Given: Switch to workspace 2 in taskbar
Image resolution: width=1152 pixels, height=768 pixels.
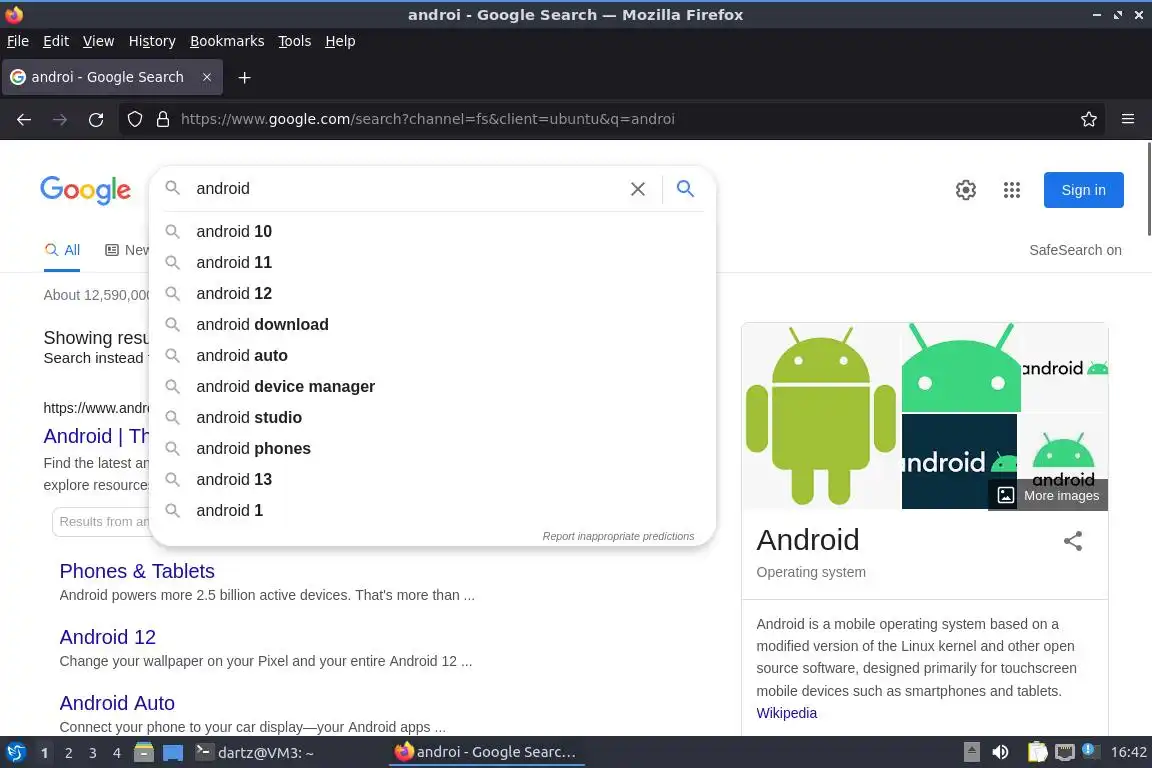Looking at the screenshot, I should click(x=68, y=753).
